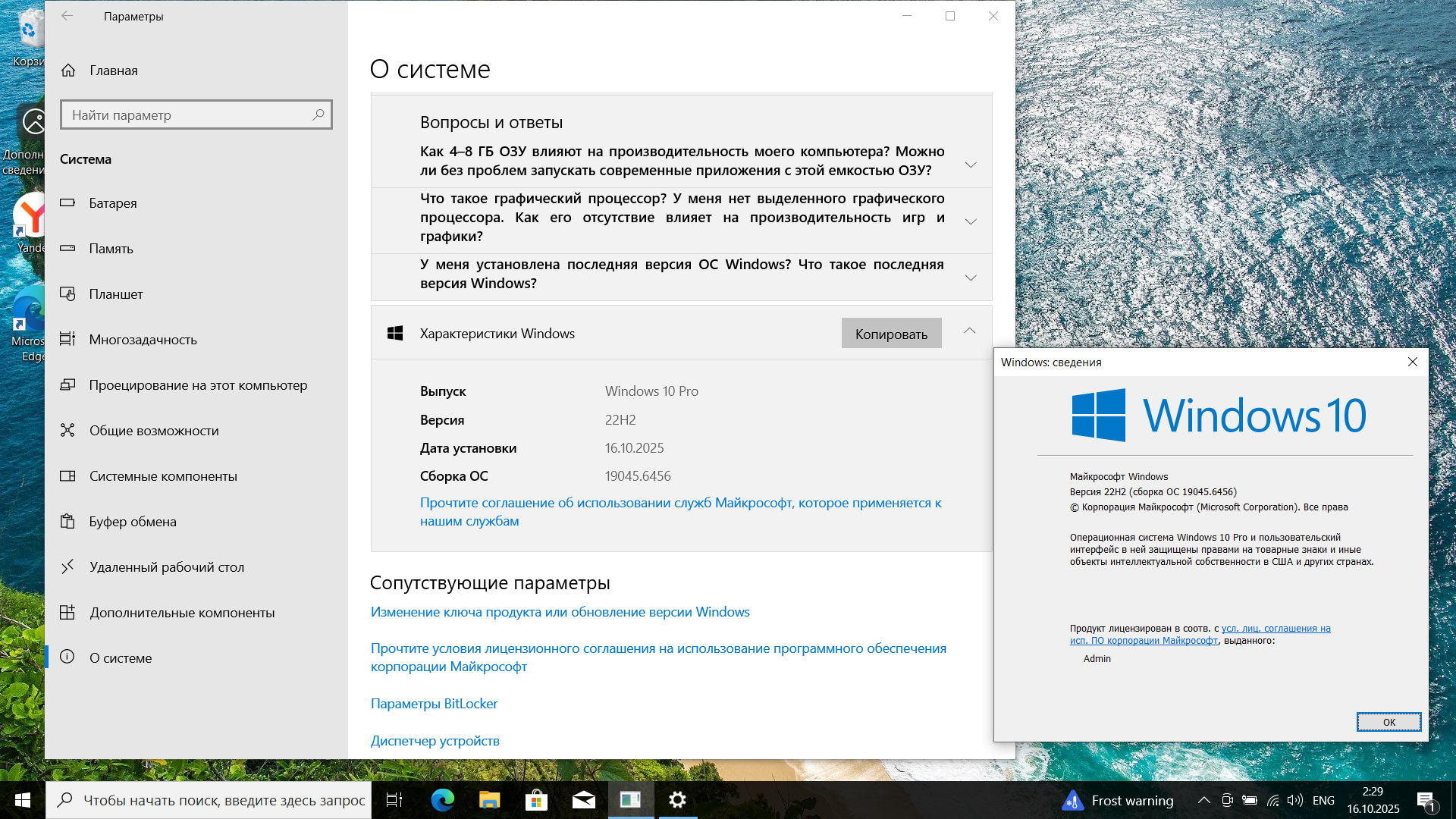Open the Microsoft Store taskbar icon
Image resolution: width=1456 pixels, height=819 pixels.
coord(536,800)
